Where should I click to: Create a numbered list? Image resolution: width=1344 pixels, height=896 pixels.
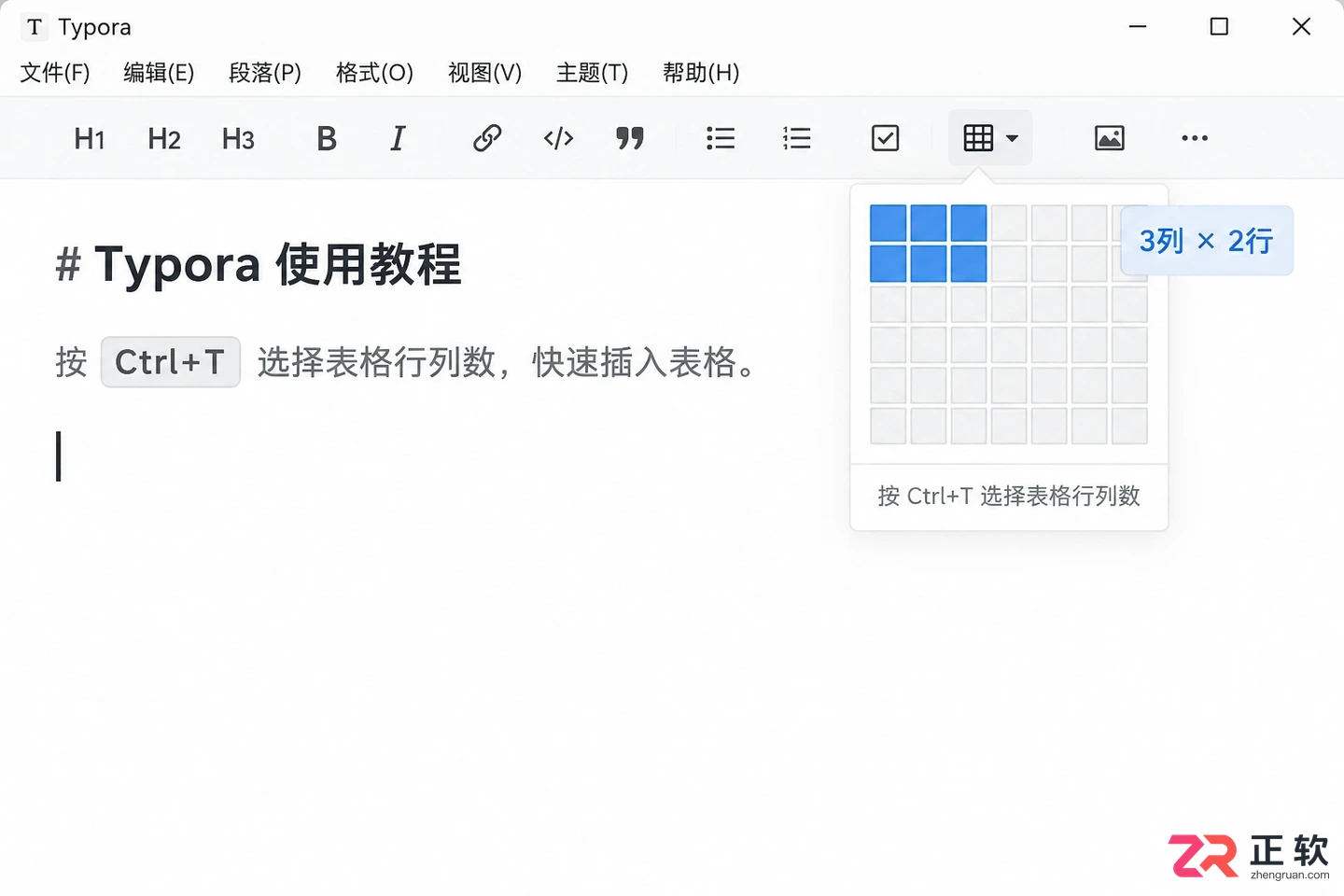(x=796, y=138)
